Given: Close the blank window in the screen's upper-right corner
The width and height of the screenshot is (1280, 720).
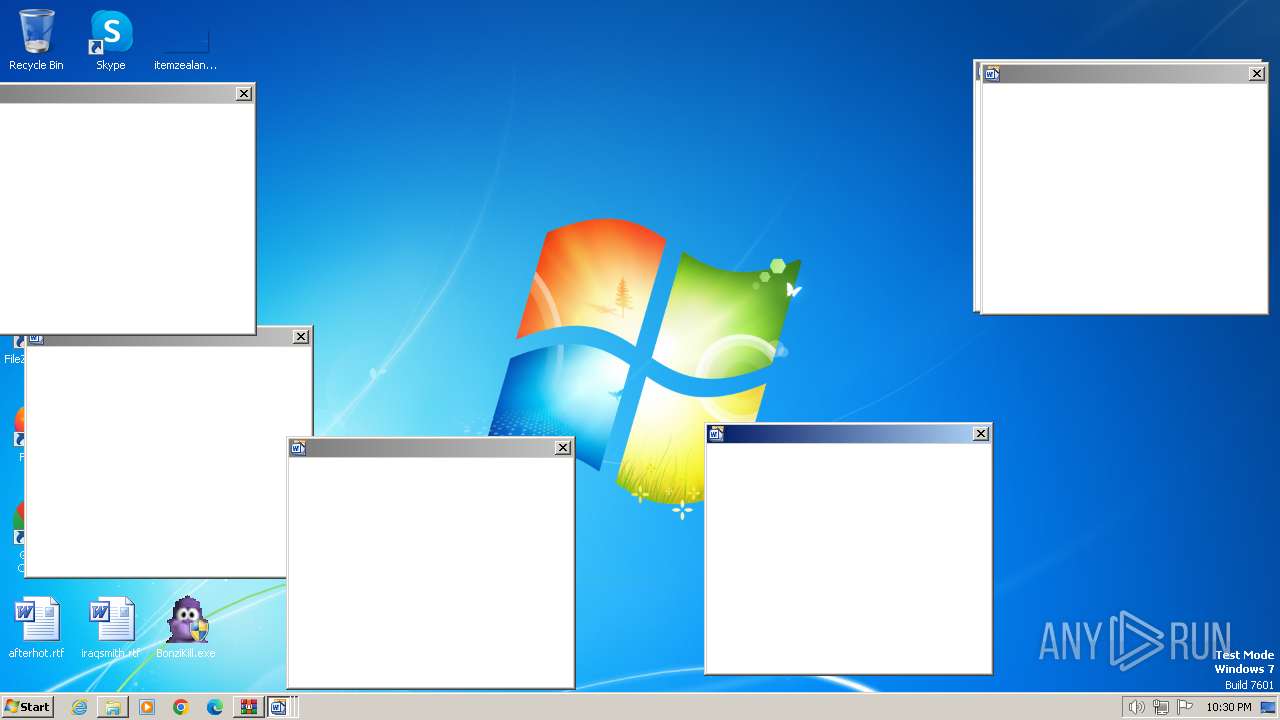Looking at the screenshot, I should pyautogui.click(x=1257, y=73).
